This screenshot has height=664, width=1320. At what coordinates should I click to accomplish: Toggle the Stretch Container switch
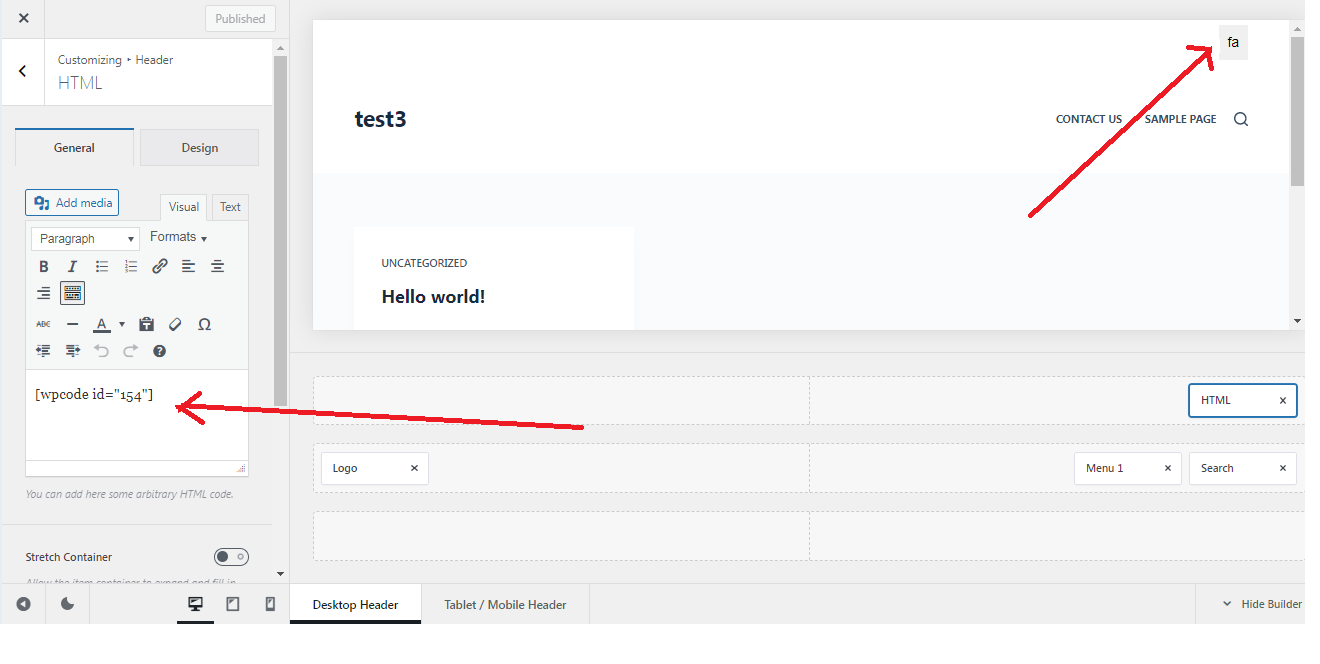[x=231, y=557]
